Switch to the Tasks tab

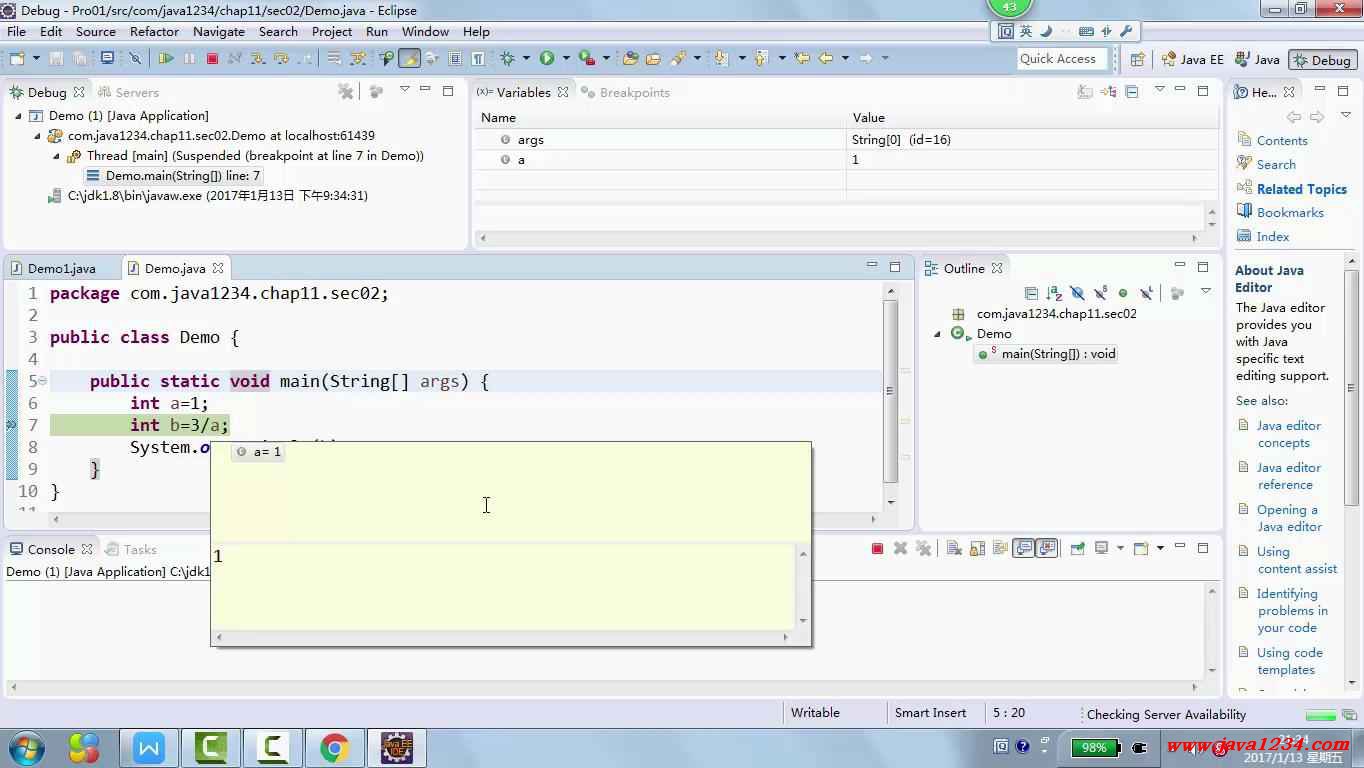coord(130,549)
